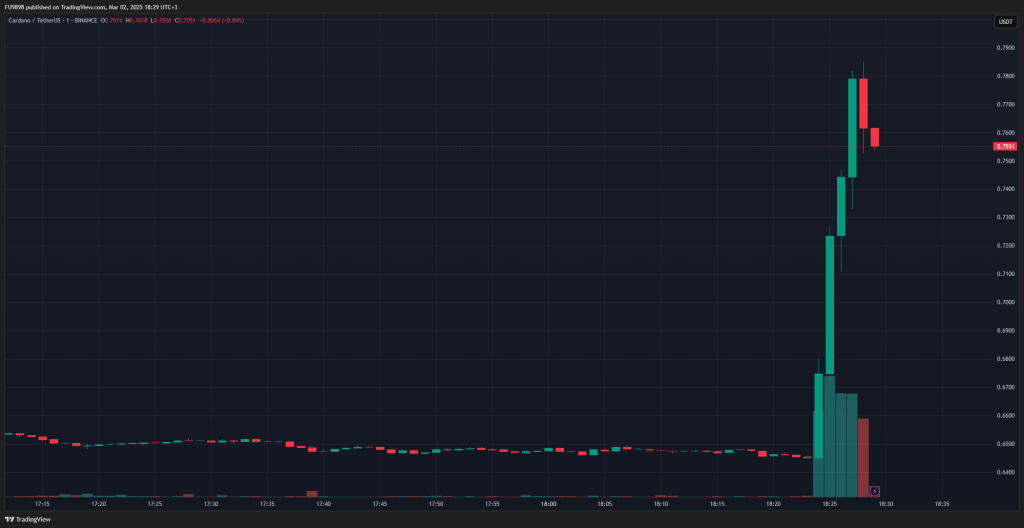This screenshot has height=528, width=1024.
Task: Click the purple lightning bolt event icon
Action: pos(874,490)
